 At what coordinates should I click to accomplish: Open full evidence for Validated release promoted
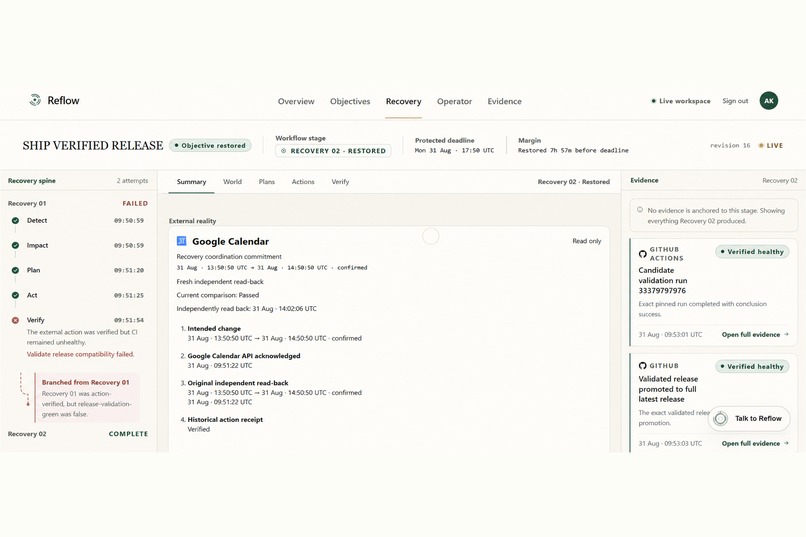(755, 443)
